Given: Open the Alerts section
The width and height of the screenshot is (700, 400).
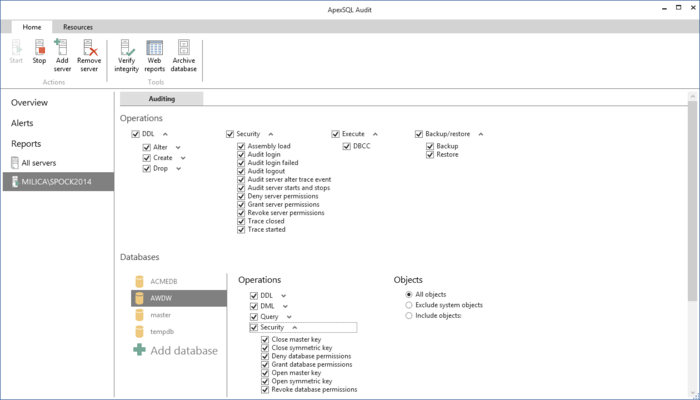Looking at the screenshot, I should pyautogui.click(x=22, y=123).
